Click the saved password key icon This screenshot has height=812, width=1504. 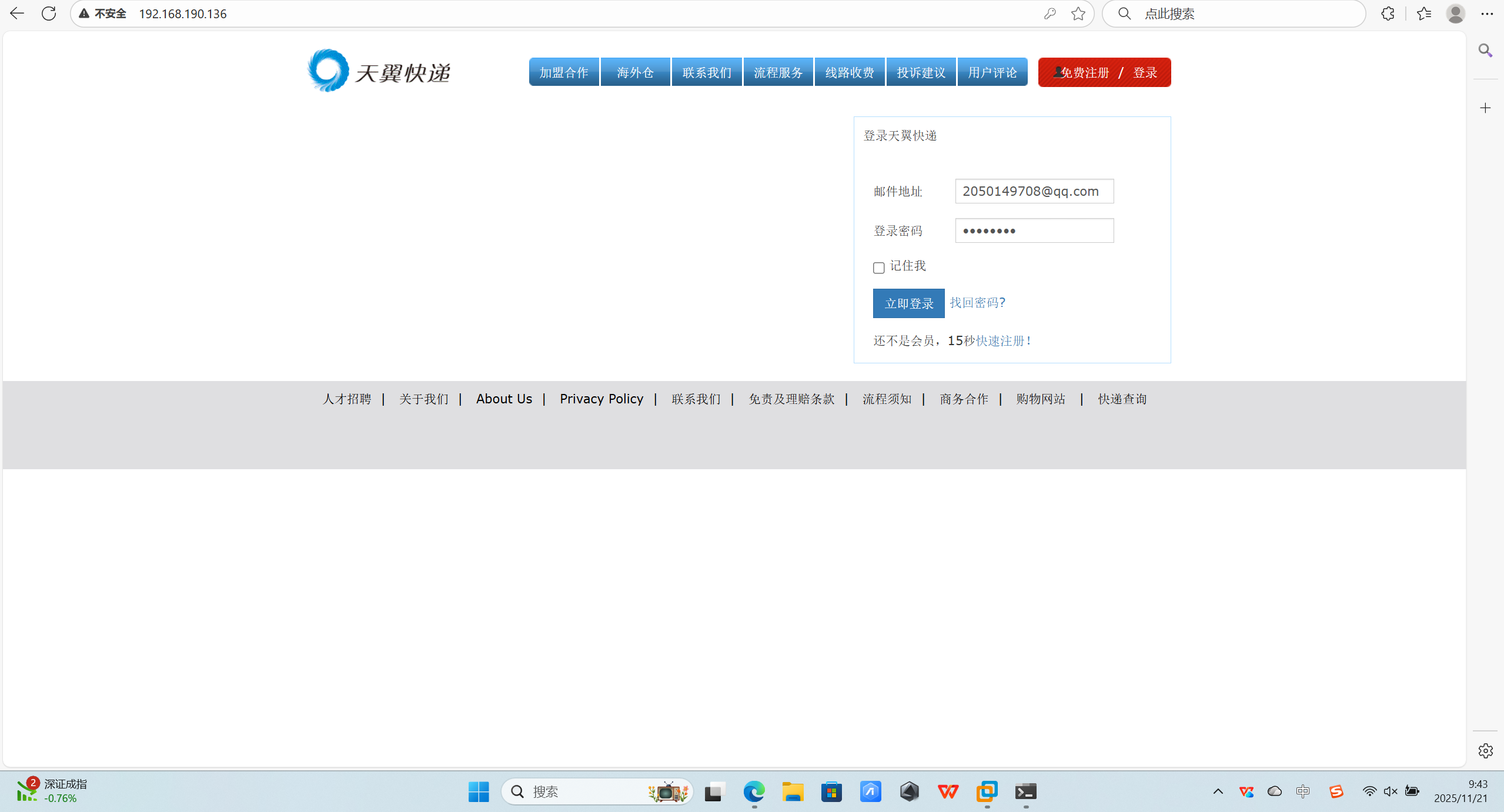point(1050,14)
